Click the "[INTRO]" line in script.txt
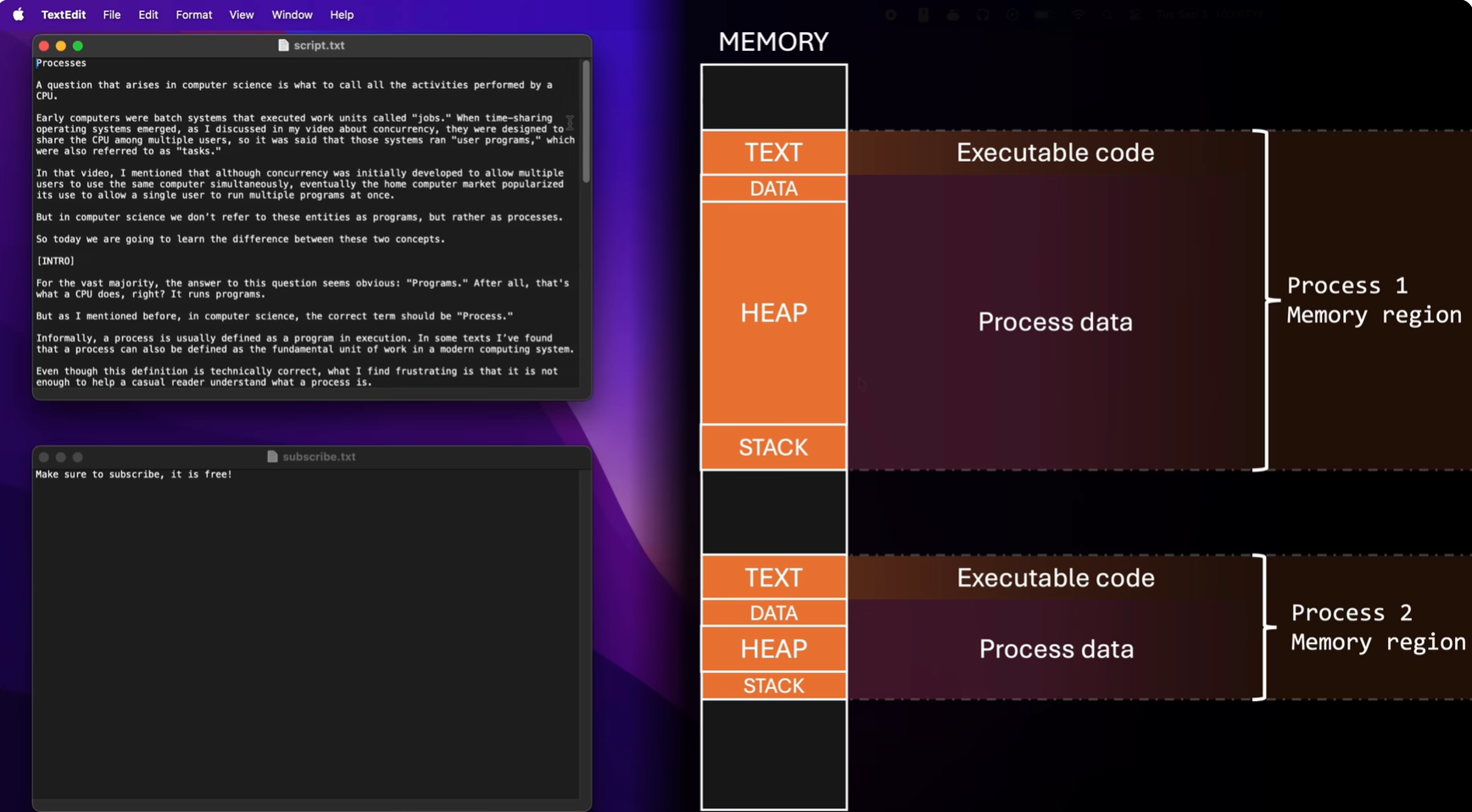Image resolution: width=1472 pixels, height=812 pixels. pos(55,261)
